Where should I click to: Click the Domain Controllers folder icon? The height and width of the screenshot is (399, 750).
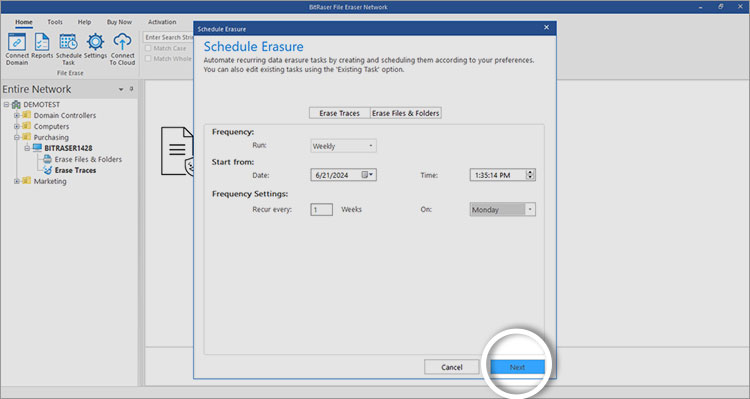(27, 115)
